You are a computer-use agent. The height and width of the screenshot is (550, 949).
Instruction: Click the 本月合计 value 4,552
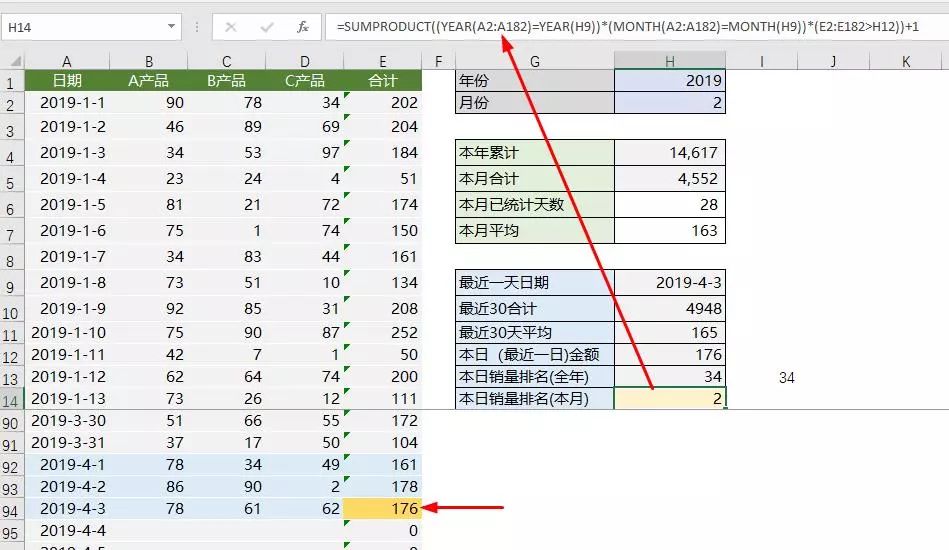669,178
